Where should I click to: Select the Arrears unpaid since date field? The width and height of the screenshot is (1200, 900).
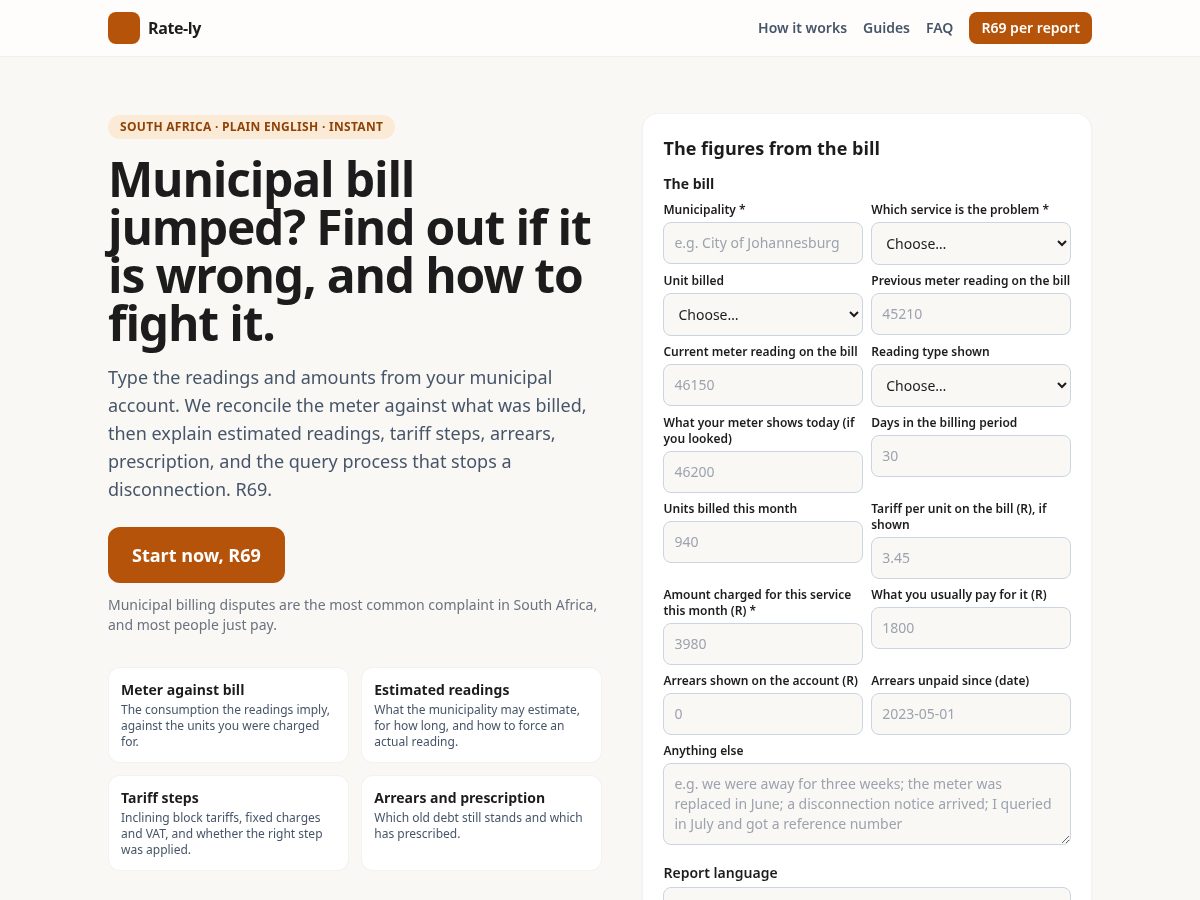click(971, 714)
